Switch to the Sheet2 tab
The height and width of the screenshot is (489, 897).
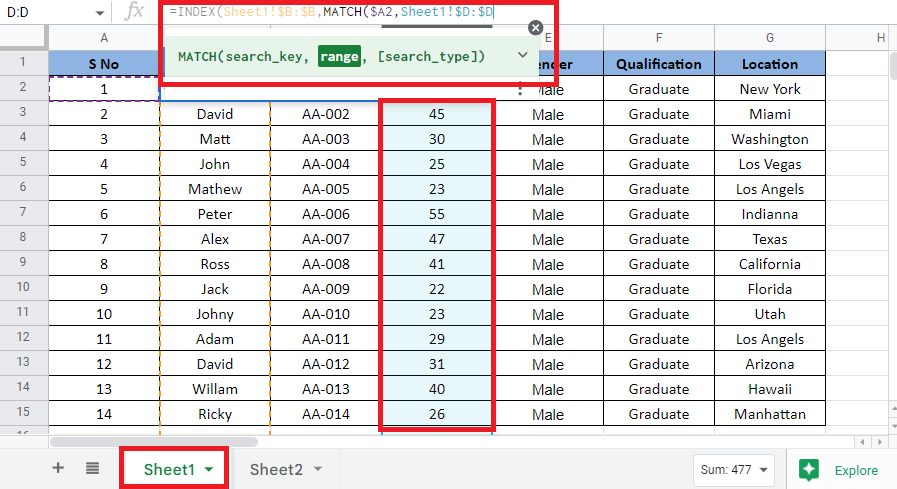[x=276, y=469]
